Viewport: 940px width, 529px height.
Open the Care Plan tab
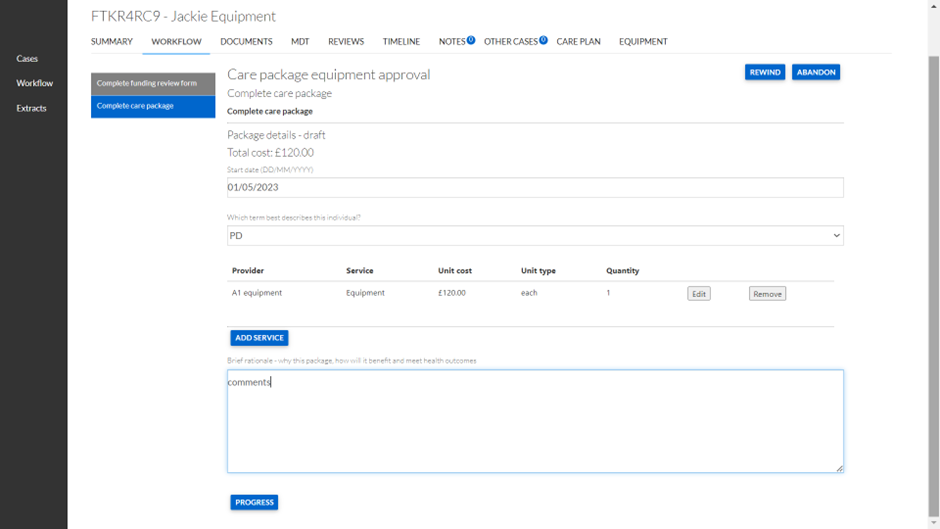[x=578, y=42]
